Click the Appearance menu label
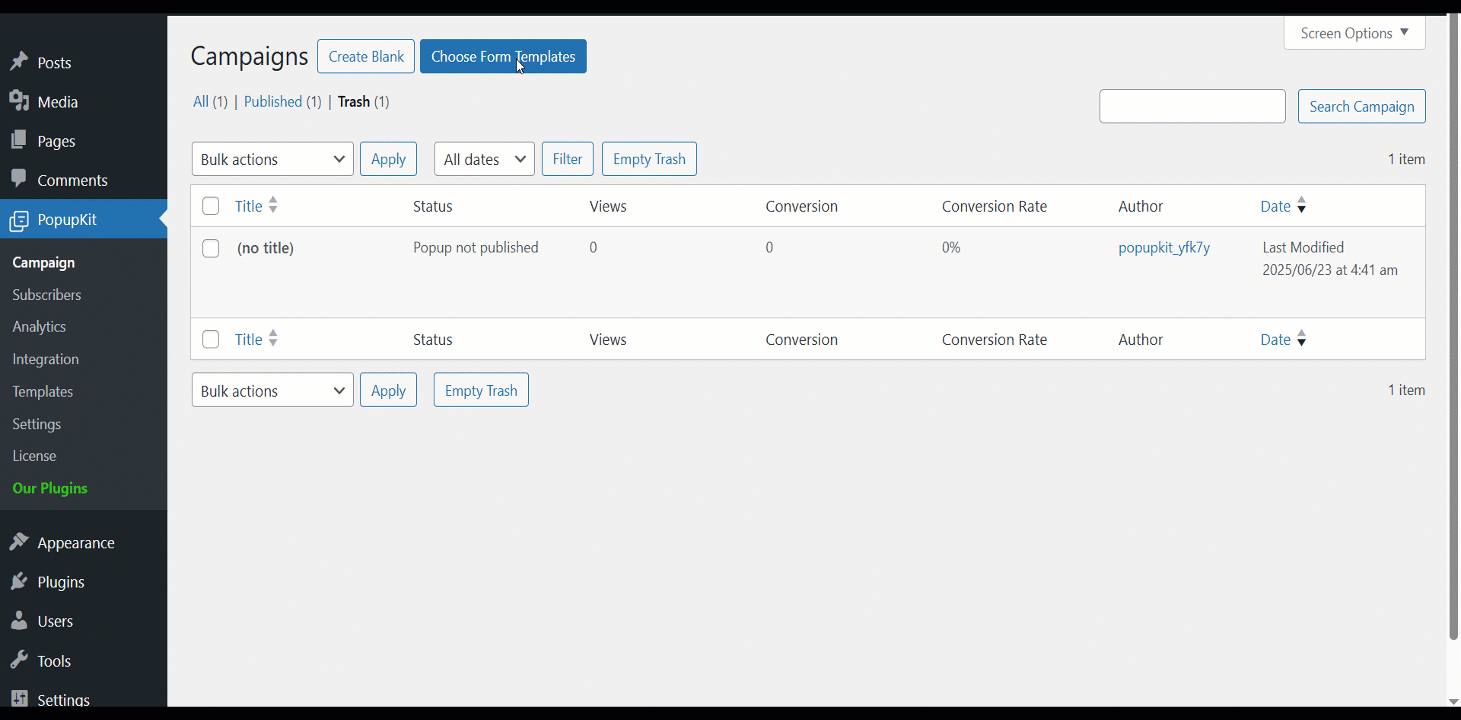 [76, 543]
